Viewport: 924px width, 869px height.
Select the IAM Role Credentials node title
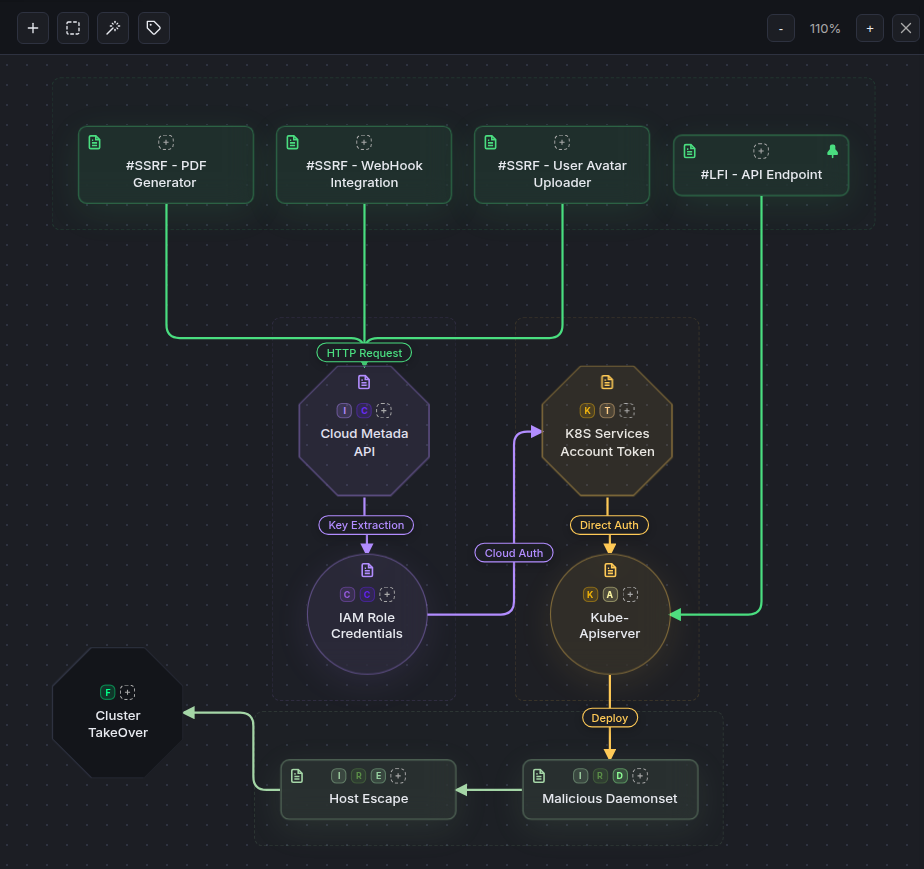367,626
